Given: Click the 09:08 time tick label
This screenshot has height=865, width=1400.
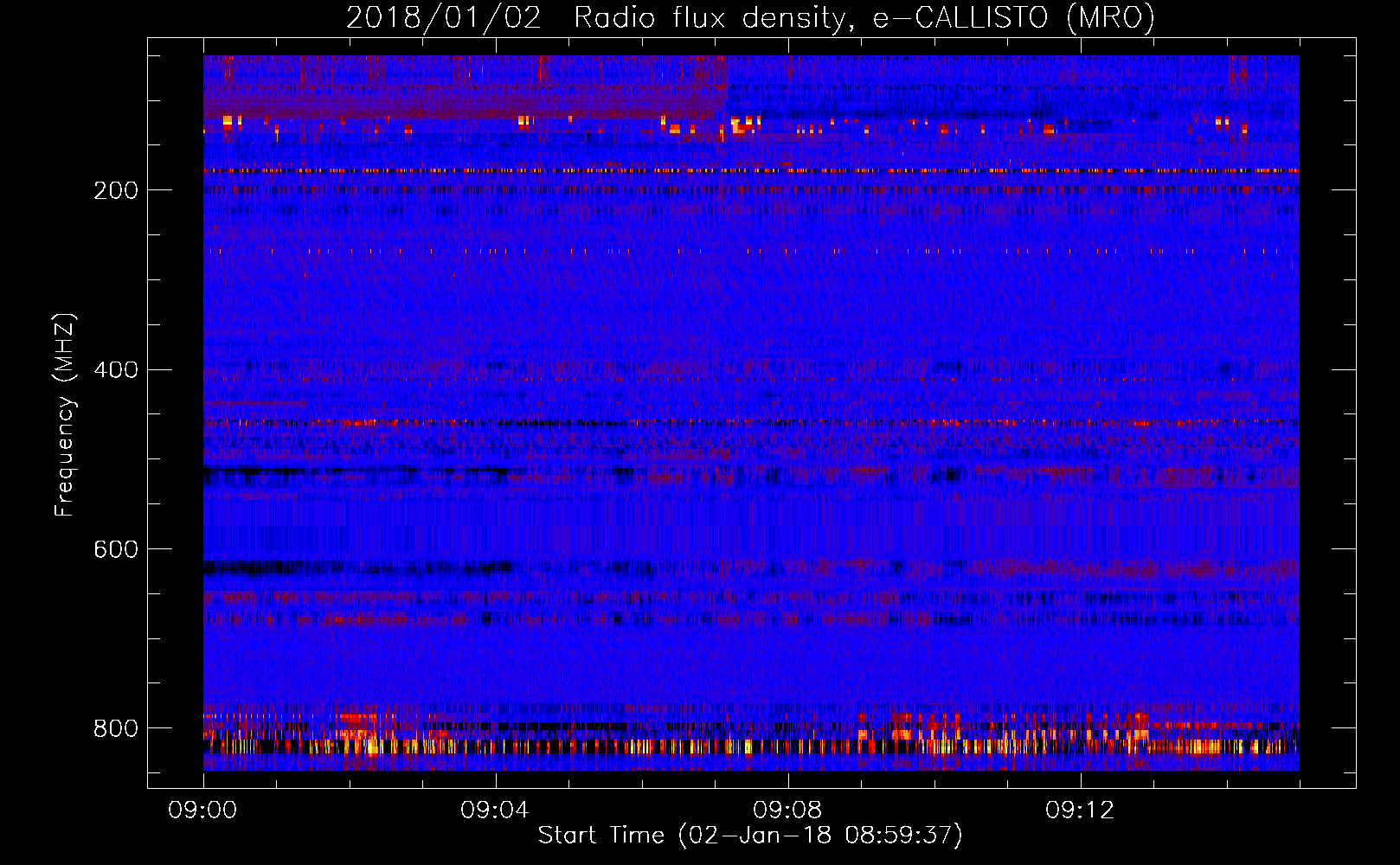Looking at the screenshot, I should tap(787, 810).
